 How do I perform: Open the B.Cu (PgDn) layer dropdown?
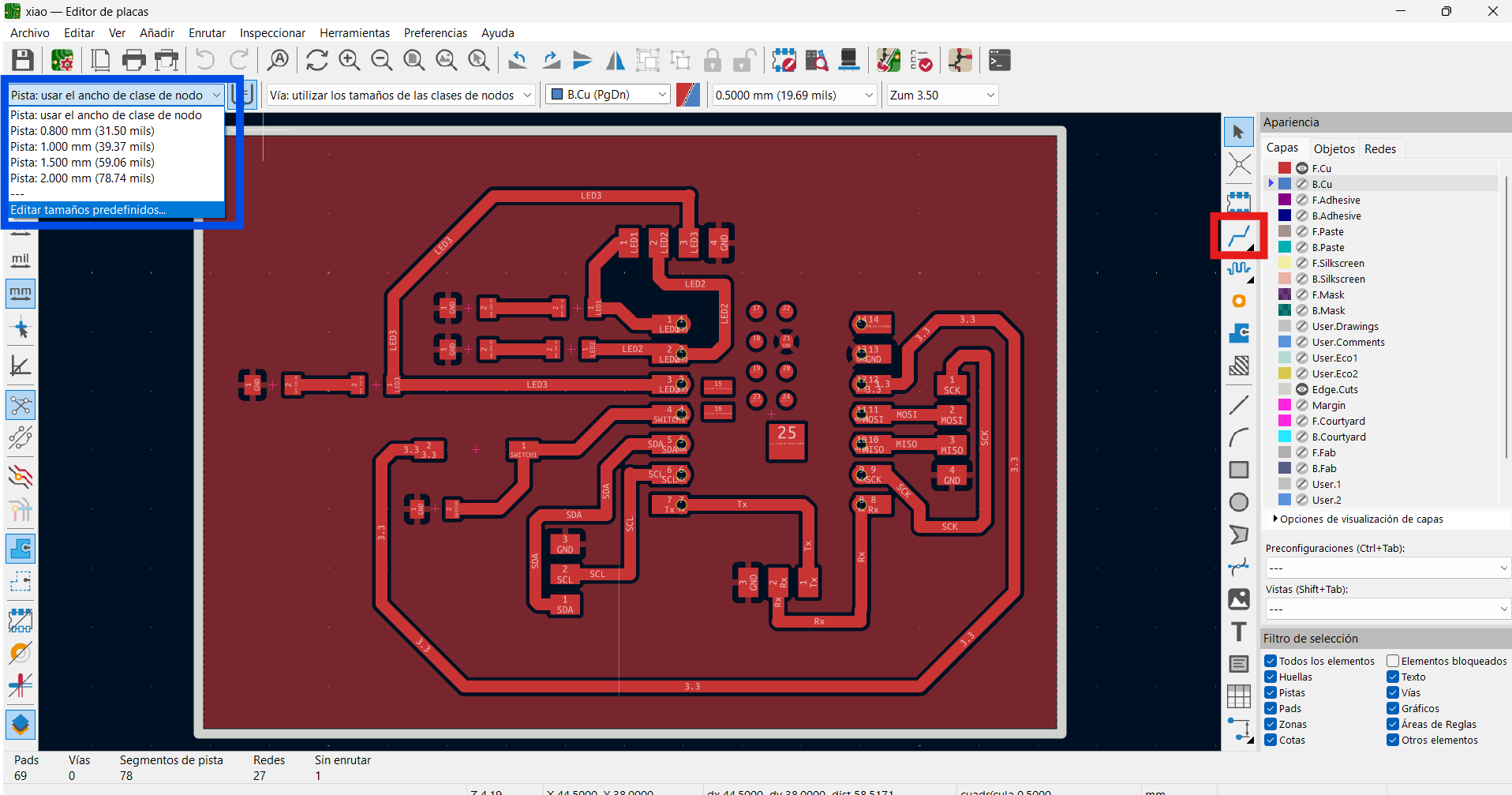[608, 95]
